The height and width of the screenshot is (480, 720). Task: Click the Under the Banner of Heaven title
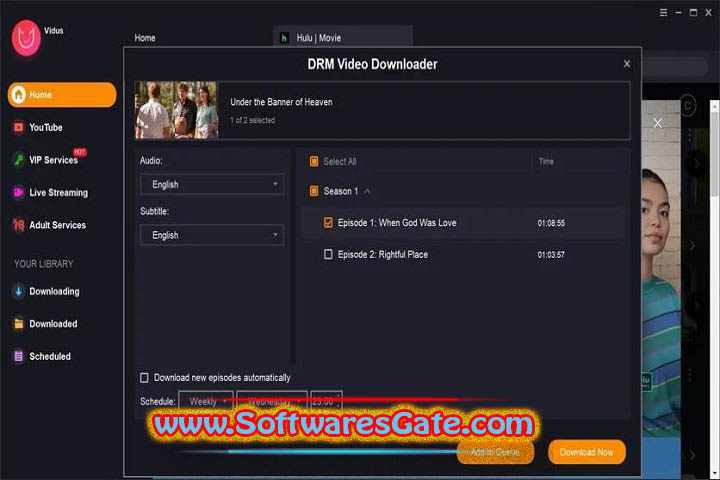coord(281,102)
